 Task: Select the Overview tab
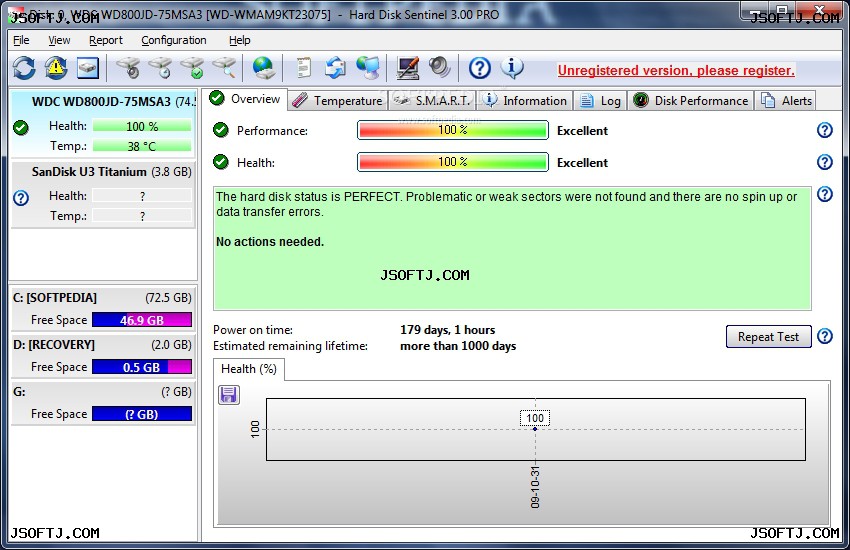click(245, 99)
